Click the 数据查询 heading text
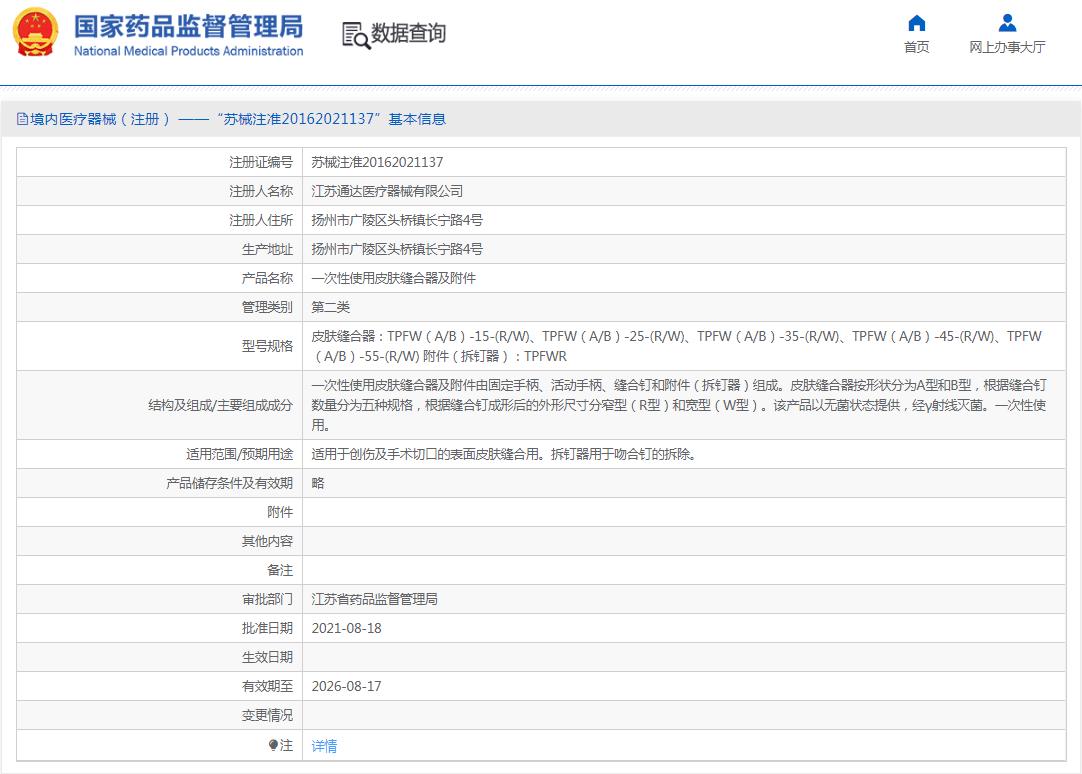This screenshot has width=1082, height=774. pyautogui.click(x=409, y=33)
